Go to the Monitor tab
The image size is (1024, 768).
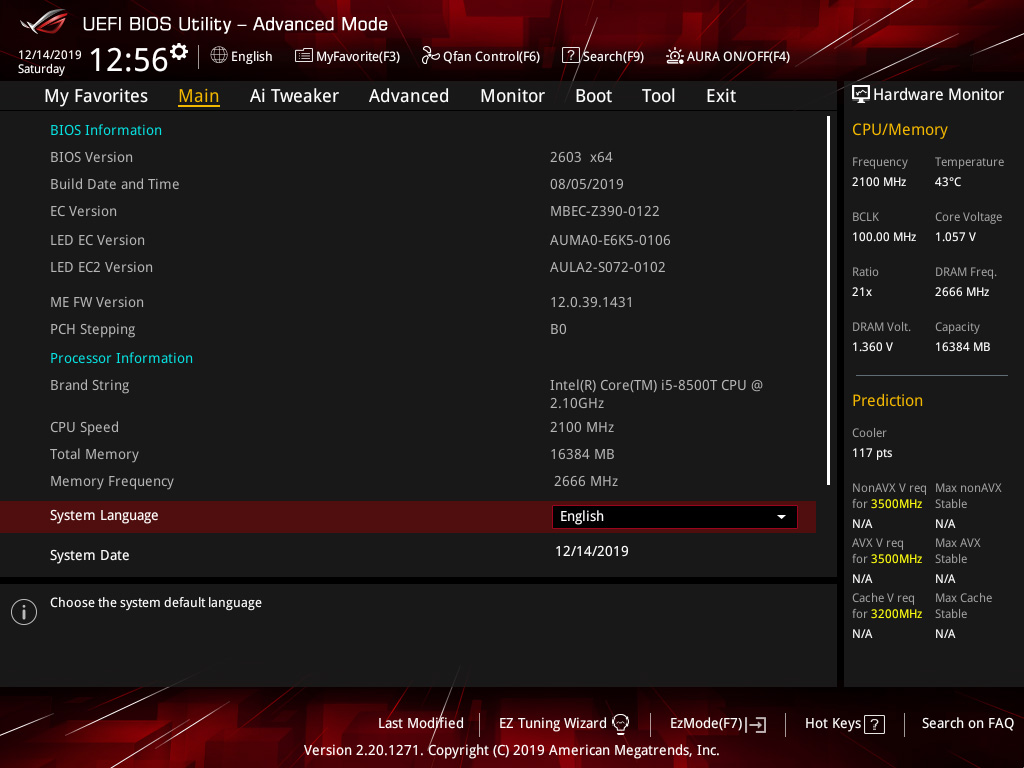click(513, 96)
